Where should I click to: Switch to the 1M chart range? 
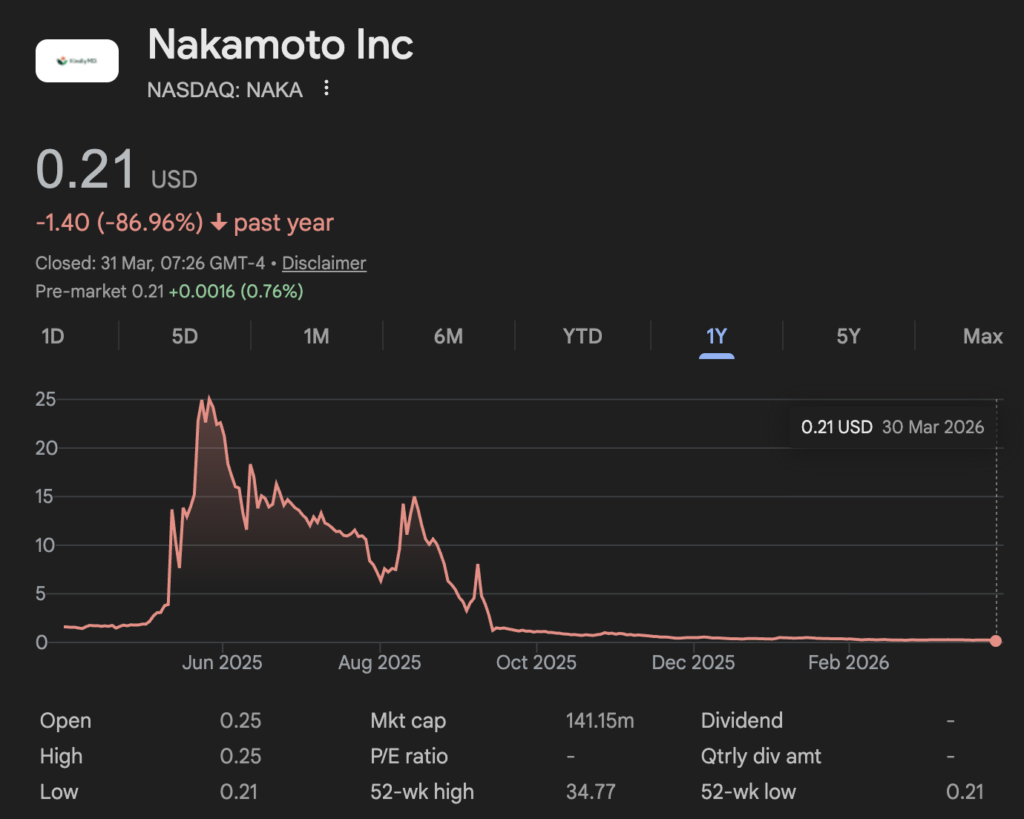(x=316, y=337)
